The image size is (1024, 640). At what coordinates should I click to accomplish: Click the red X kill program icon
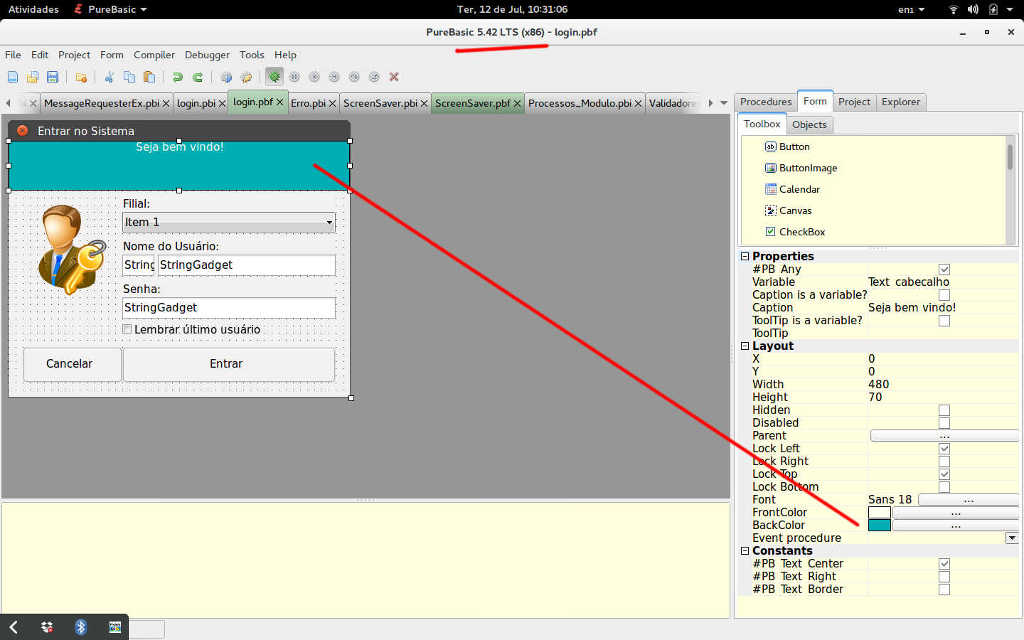(x=394, y=77)
